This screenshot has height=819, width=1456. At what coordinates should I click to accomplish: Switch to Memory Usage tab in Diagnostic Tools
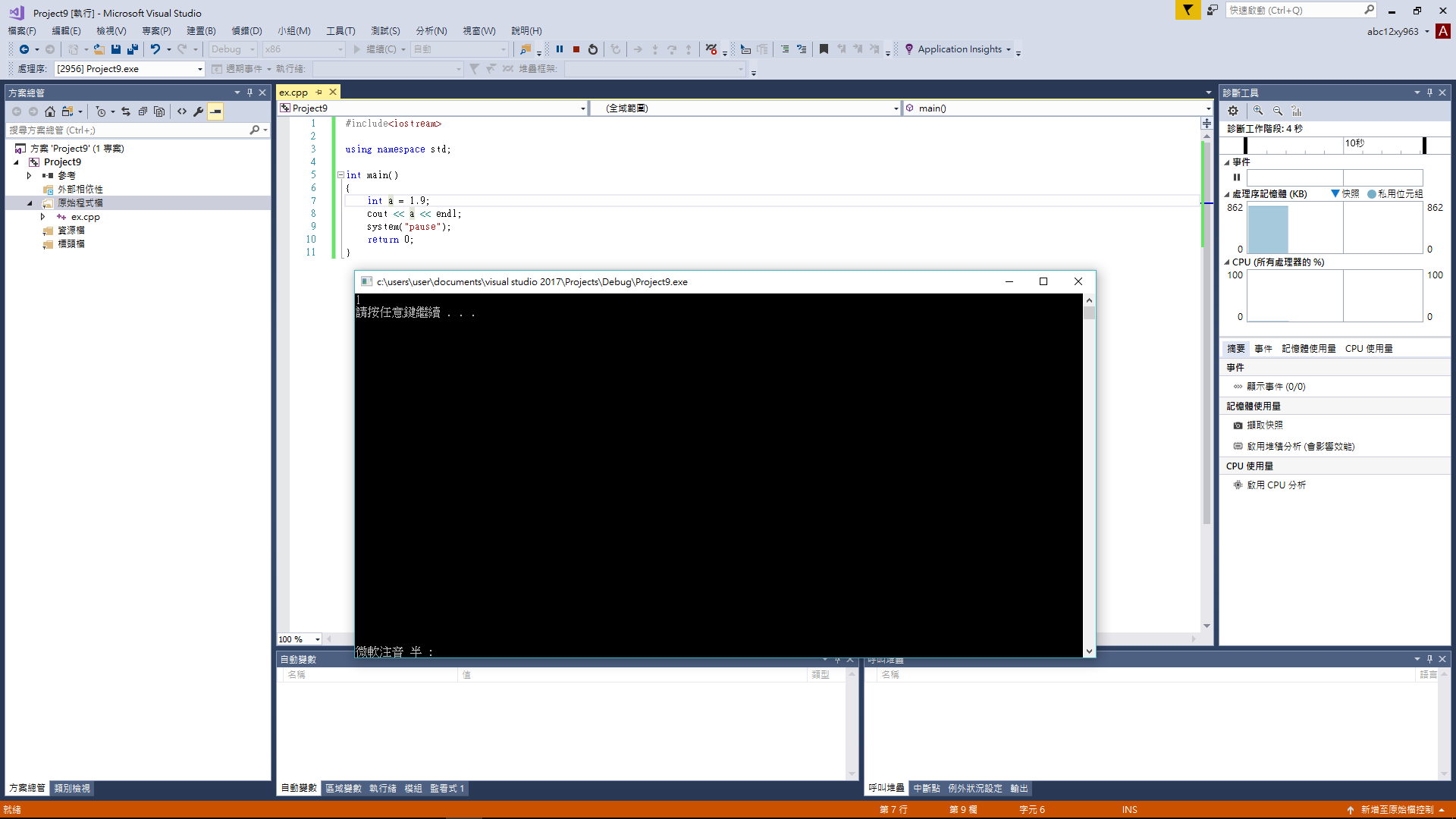click(x=1309, y=349)
